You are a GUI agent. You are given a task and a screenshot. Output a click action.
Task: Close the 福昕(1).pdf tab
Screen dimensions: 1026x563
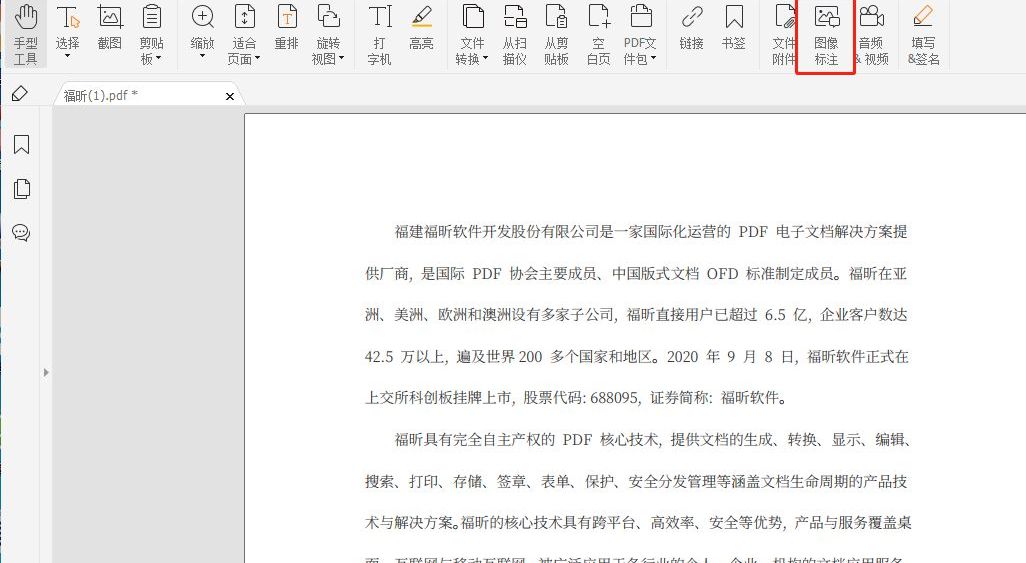coord(230,96)
